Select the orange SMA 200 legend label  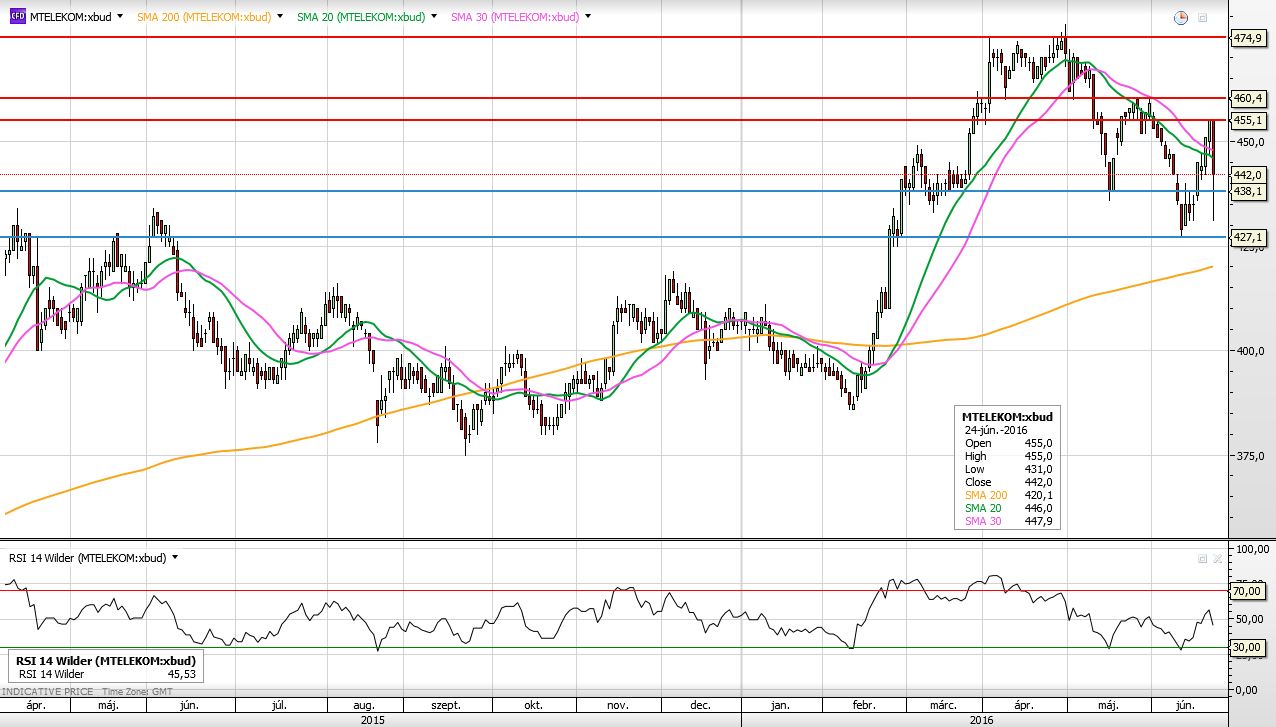[204, 17]
